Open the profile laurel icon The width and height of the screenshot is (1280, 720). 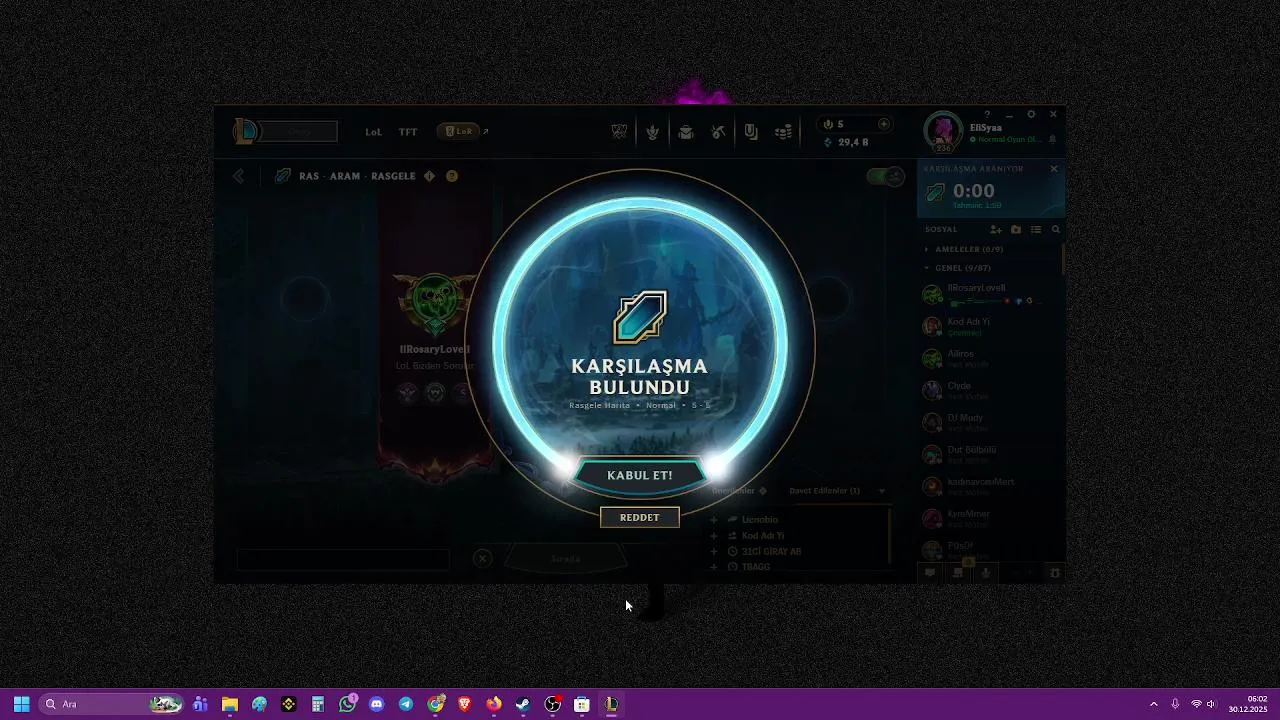tap(653, 132)
